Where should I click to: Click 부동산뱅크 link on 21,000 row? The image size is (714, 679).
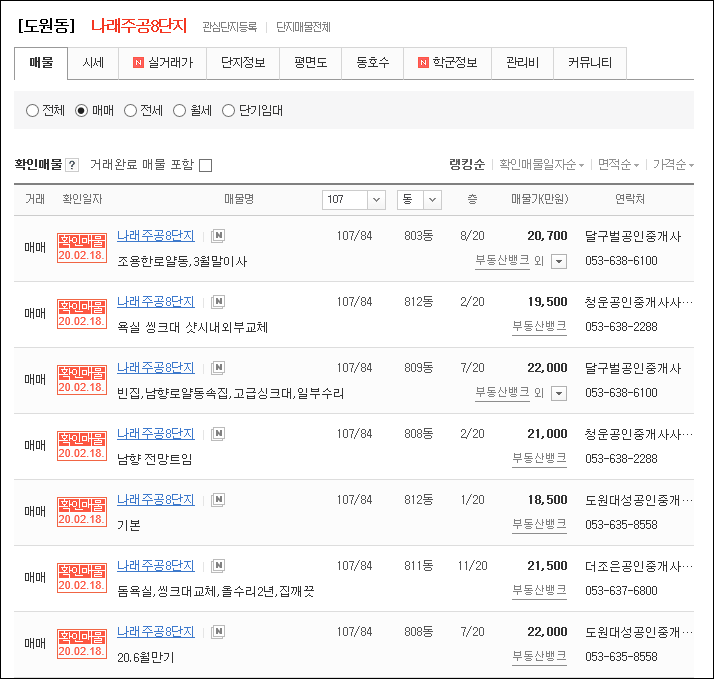click(x=540, y=459)
